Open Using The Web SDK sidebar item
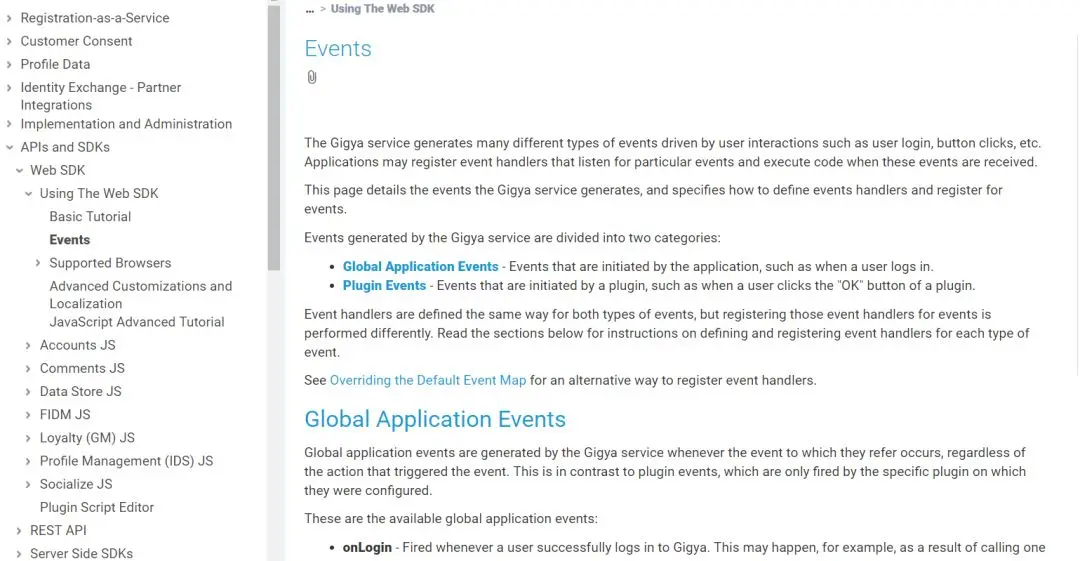 pyautogui.click(x=99, y=194)
